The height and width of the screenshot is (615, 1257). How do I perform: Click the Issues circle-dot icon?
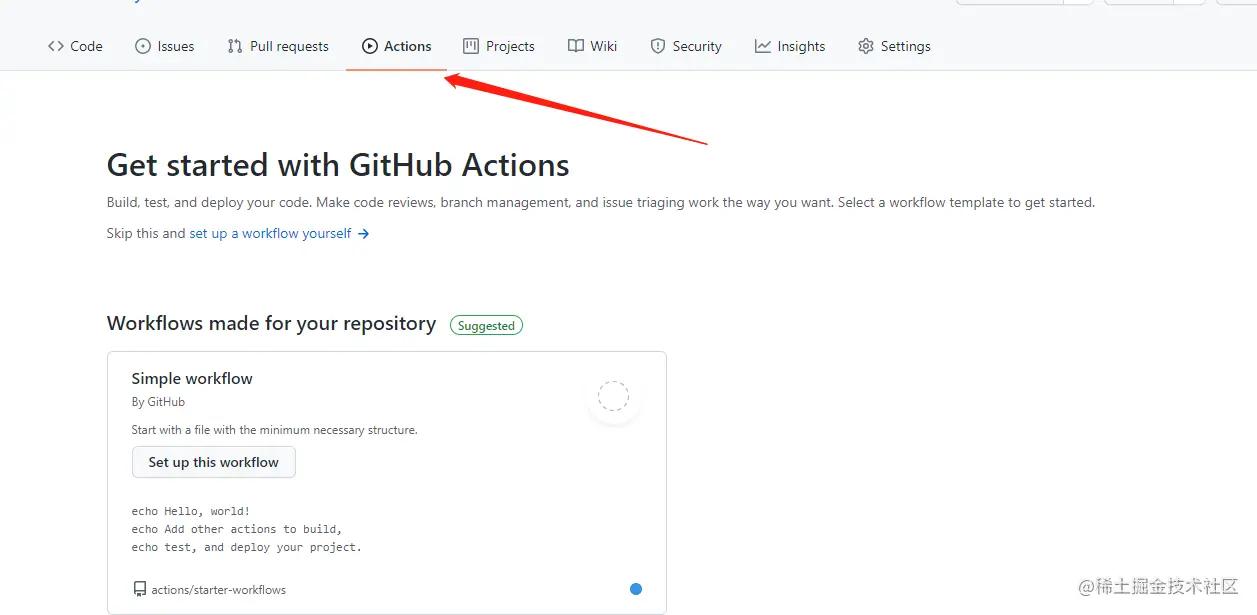point(143,46)
